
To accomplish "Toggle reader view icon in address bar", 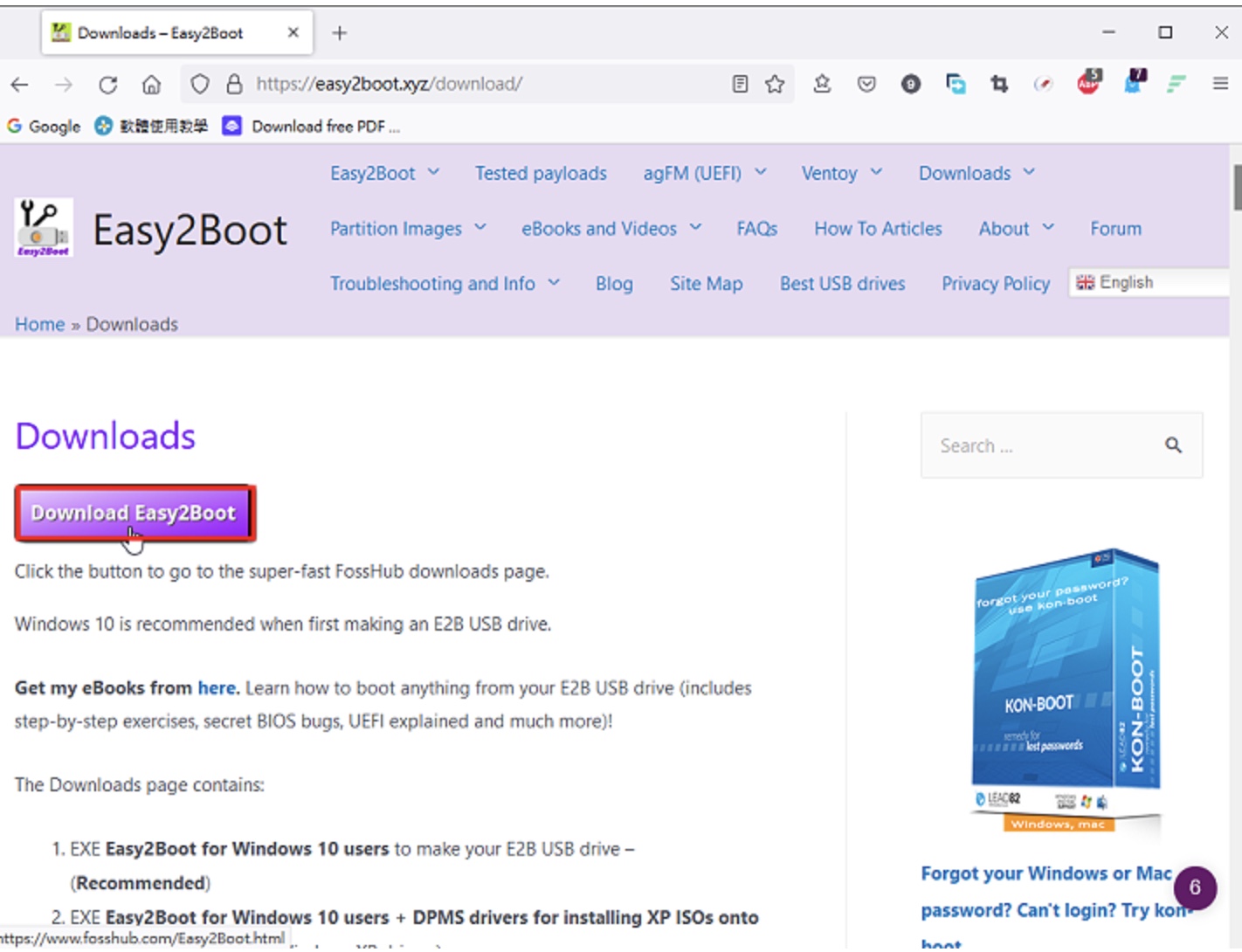I will 740,84.
